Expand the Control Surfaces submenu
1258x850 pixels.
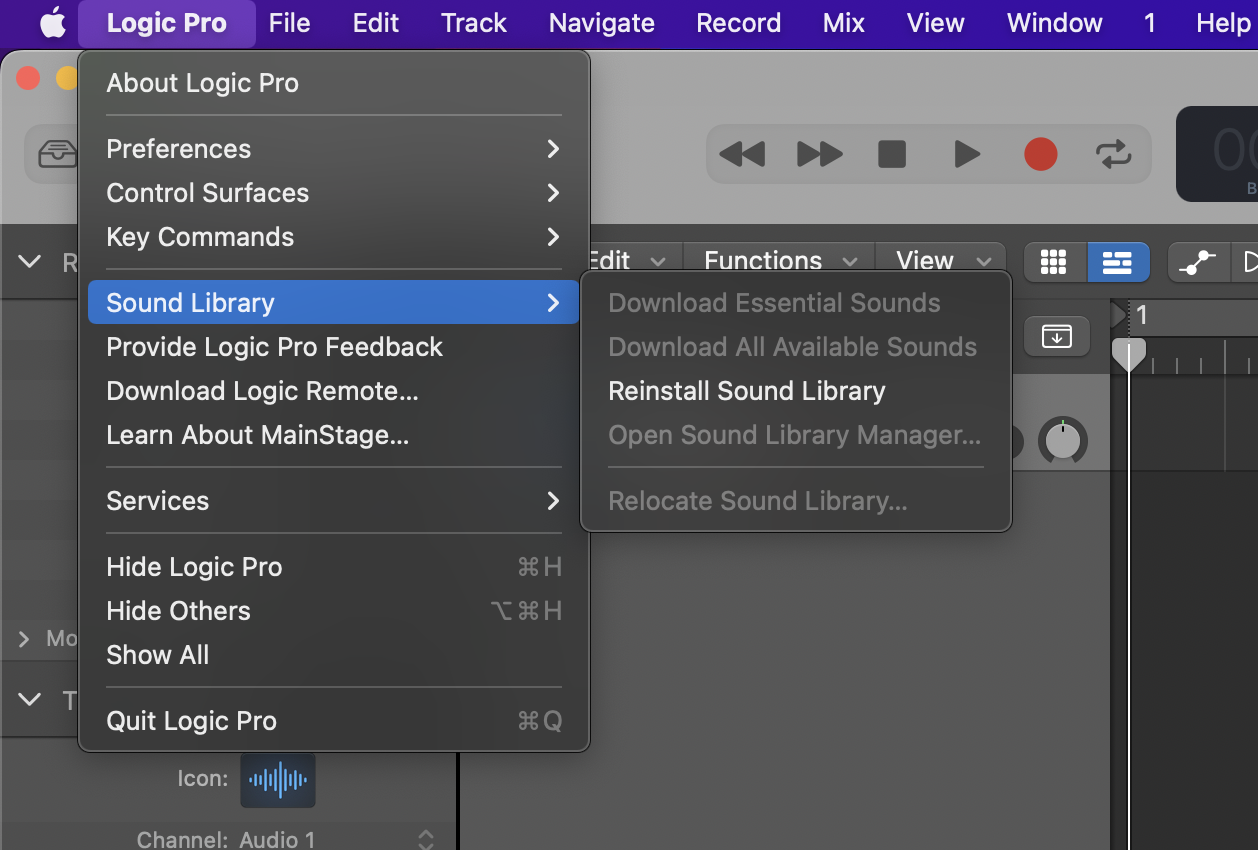333,193
